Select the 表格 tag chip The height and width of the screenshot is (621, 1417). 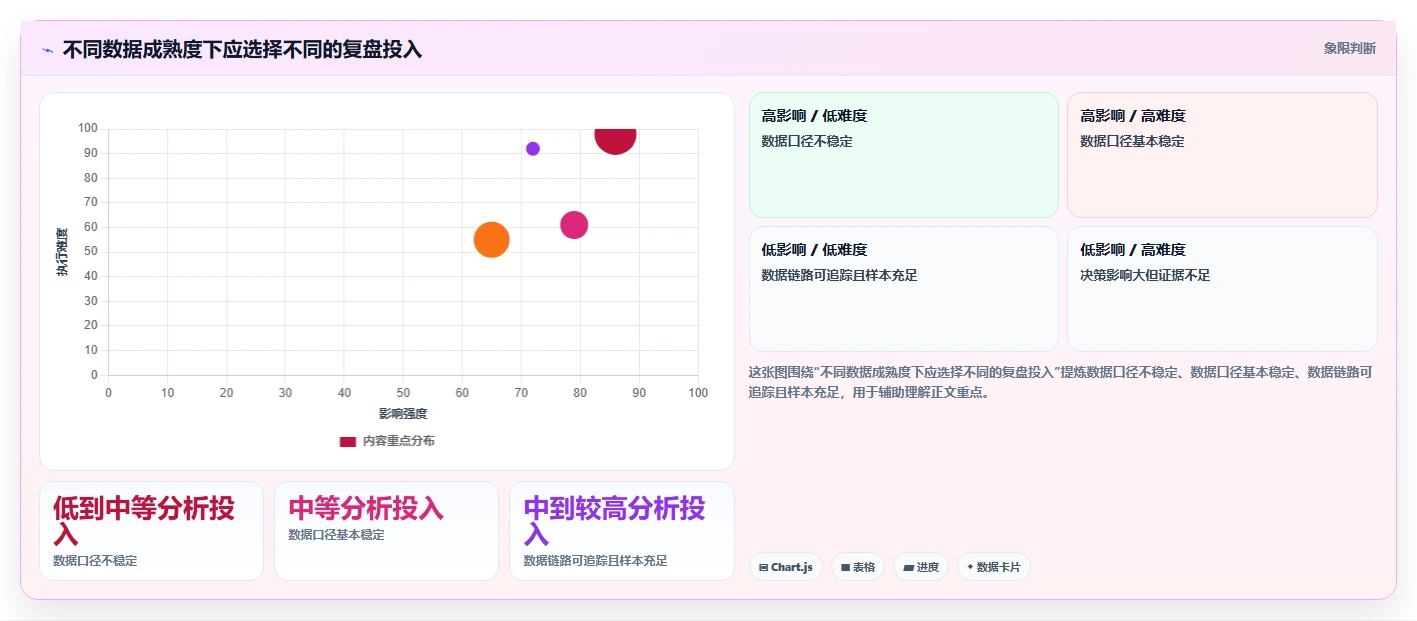[858, 567]
